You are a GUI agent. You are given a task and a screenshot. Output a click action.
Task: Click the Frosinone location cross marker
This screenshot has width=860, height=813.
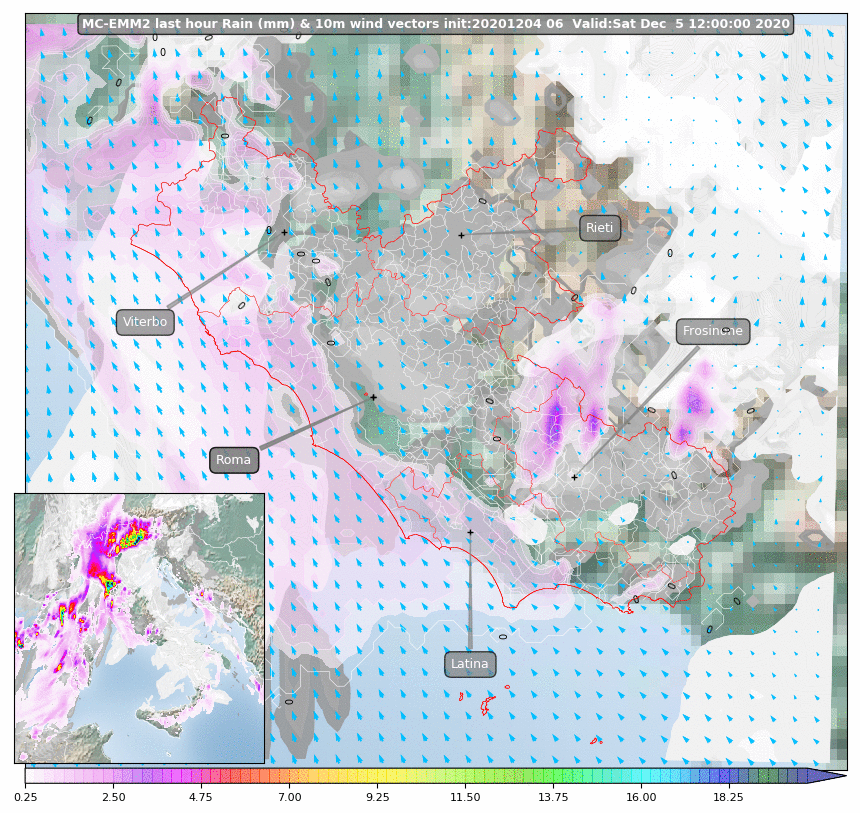point(574,477)
